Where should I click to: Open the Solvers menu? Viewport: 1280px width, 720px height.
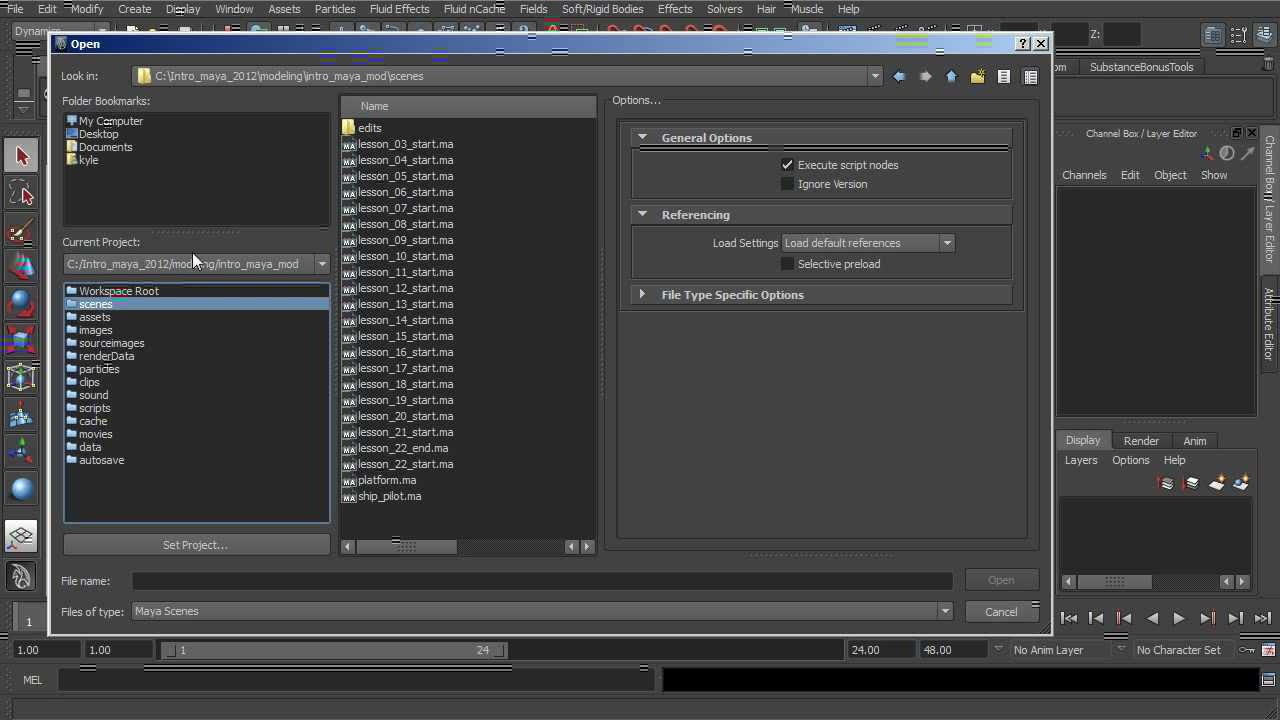pyautogui.click(x=724, y=9)
